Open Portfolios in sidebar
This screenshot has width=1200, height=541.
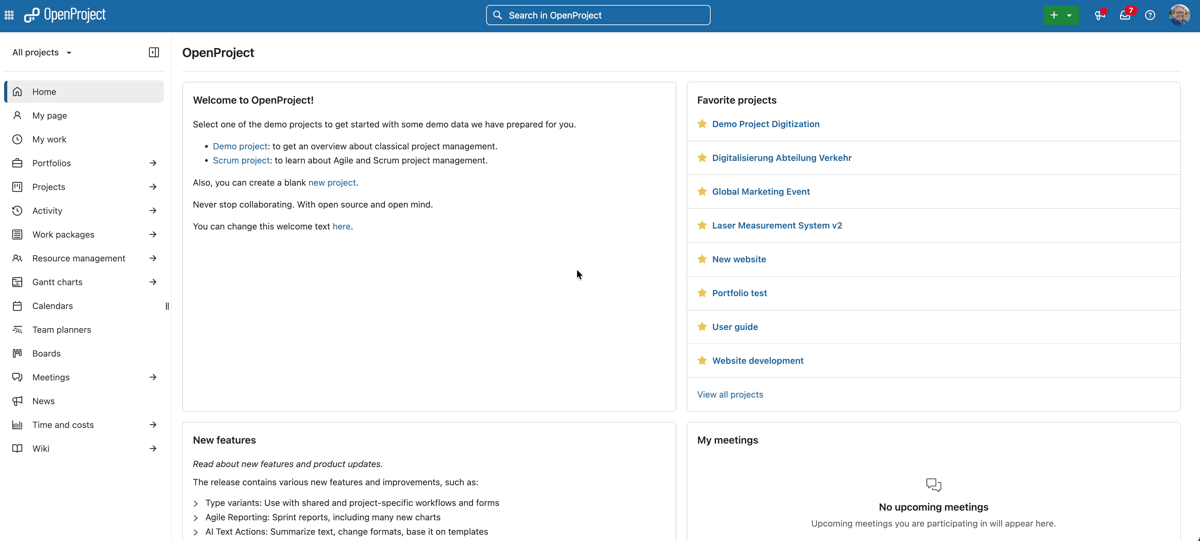[x=74, y=163]
